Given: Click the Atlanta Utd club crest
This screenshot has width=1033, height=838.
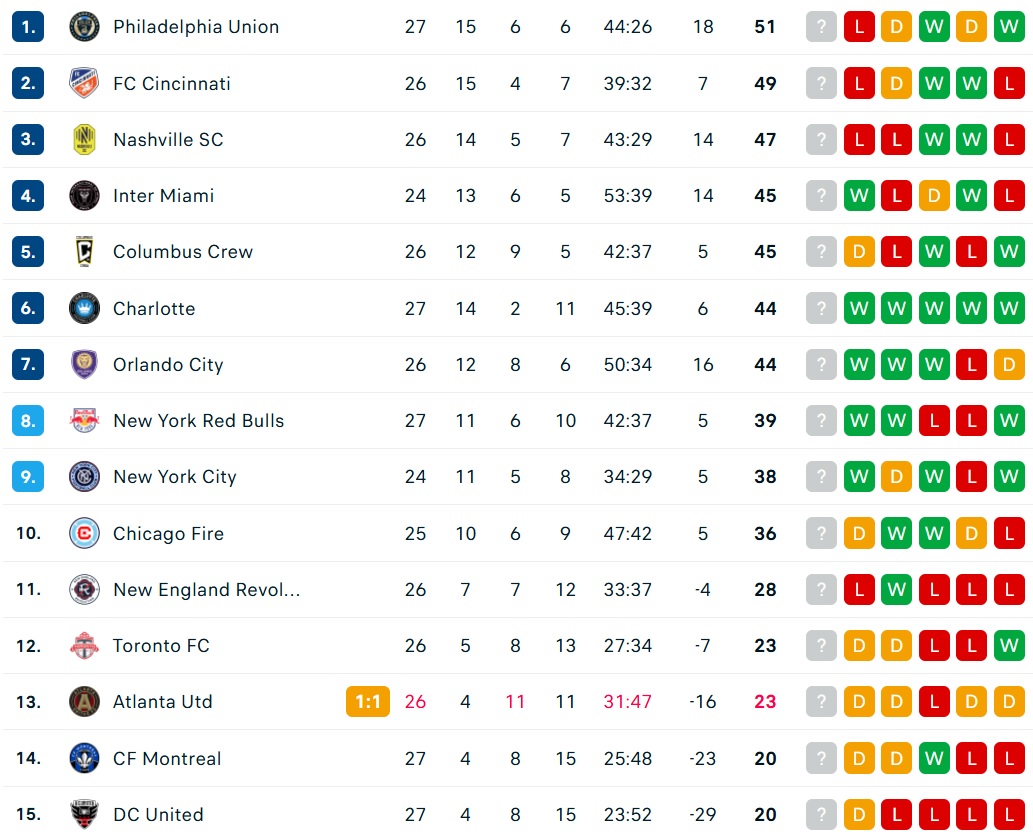Looking at the screenshot, I should pyautogui.click(x=84, y=702).
